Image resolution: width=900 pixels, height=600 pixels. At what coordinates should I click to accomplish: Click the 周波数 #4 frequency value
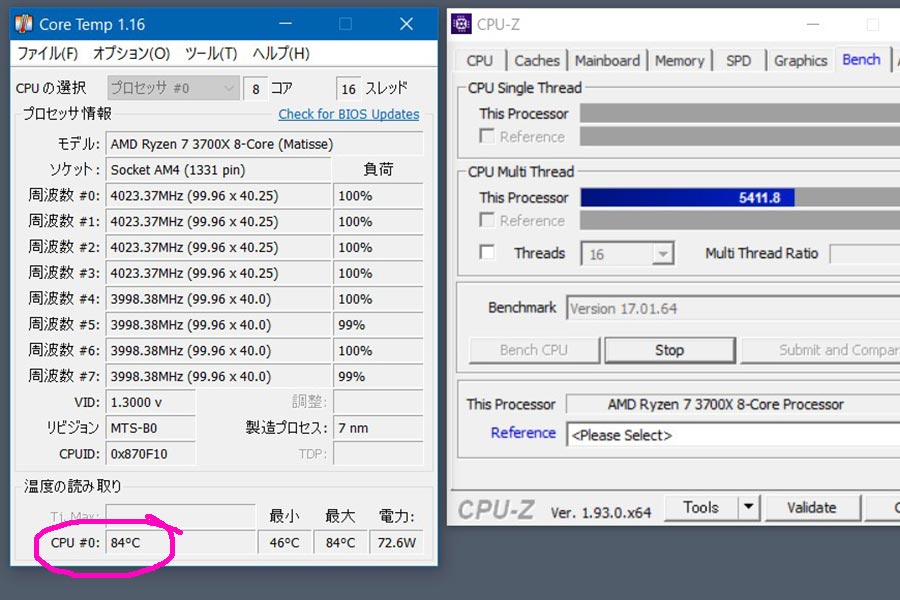pos(218,299)
